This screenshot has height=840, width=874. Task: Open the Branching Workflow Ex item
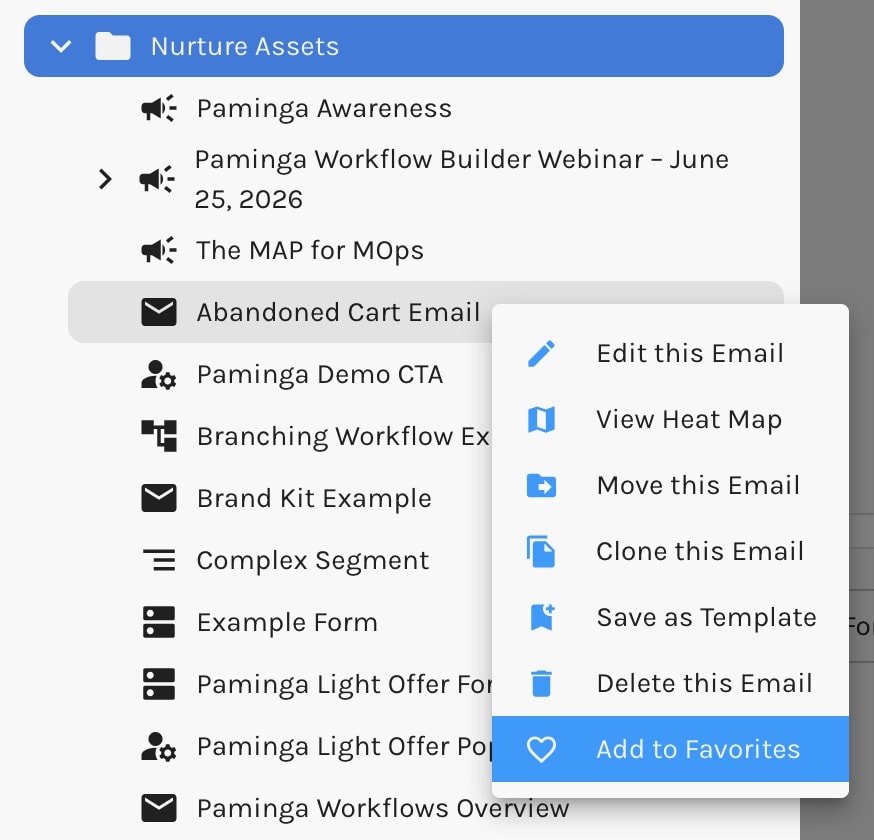pos(343,436)
